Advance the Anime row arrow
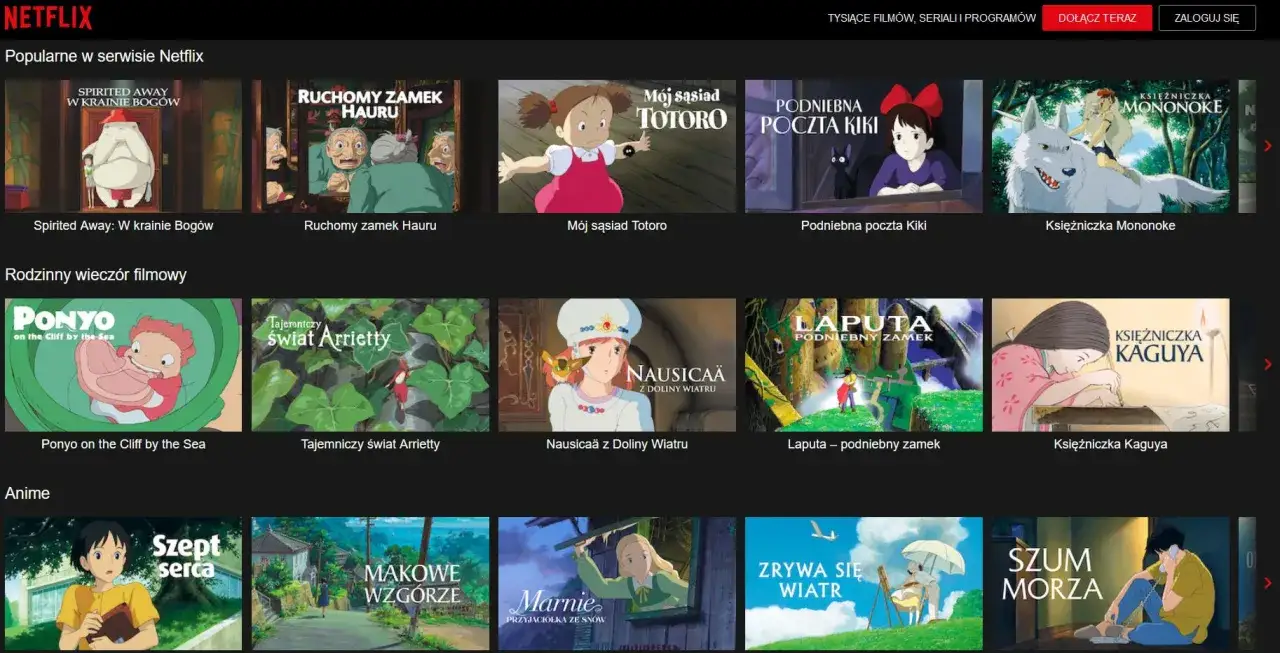This screenshot has width=1280, height=653. click(x=1268, y=583)
